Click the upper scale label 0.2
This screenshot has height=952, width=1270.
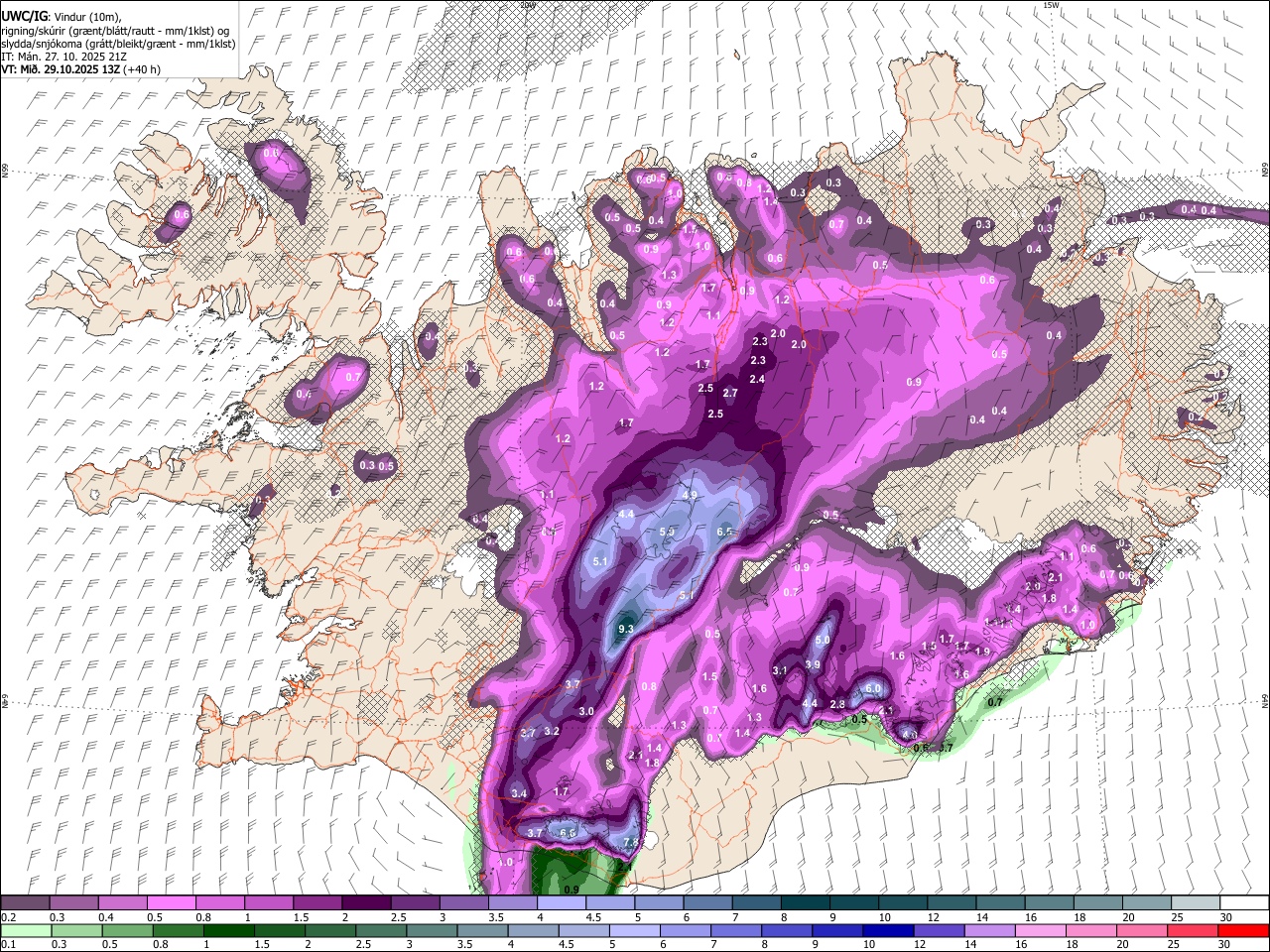point(7,917)
